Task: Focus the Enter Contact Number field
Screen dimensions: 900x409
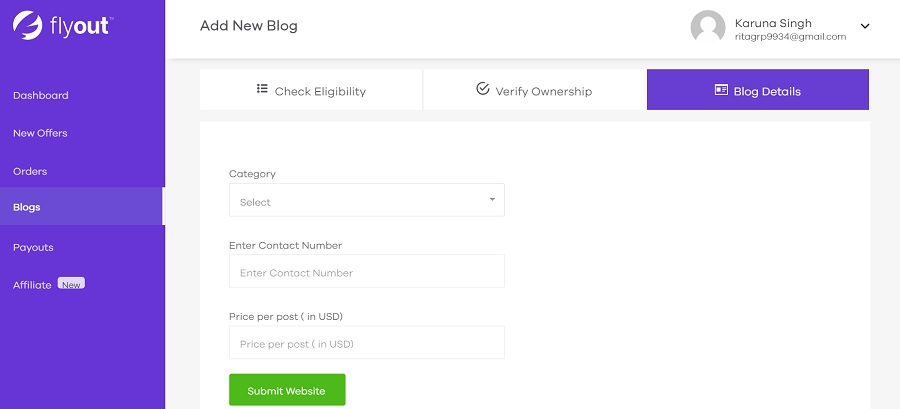Action: (366, 272)
